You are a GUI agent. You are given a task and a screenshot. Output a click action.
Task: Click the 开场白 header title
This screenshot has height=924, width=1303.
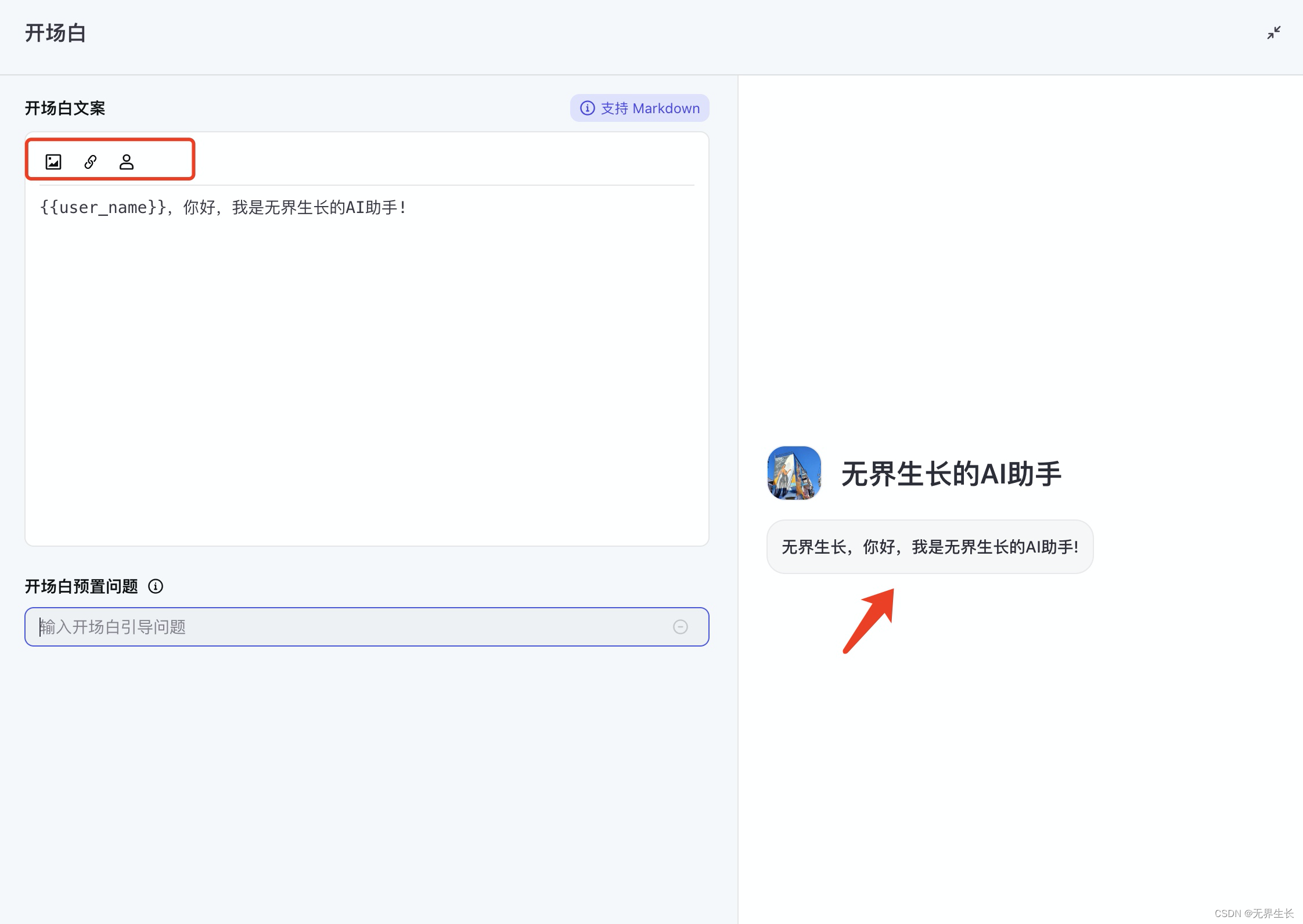click(x=56, y=33)
